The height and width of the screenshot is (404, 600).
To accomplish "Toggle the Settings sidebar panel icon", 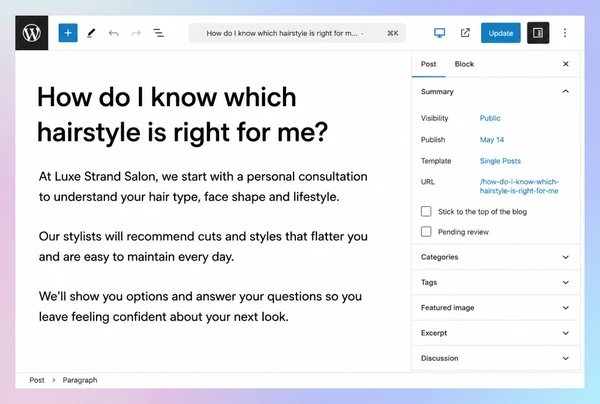I will (x=538, y=33).
